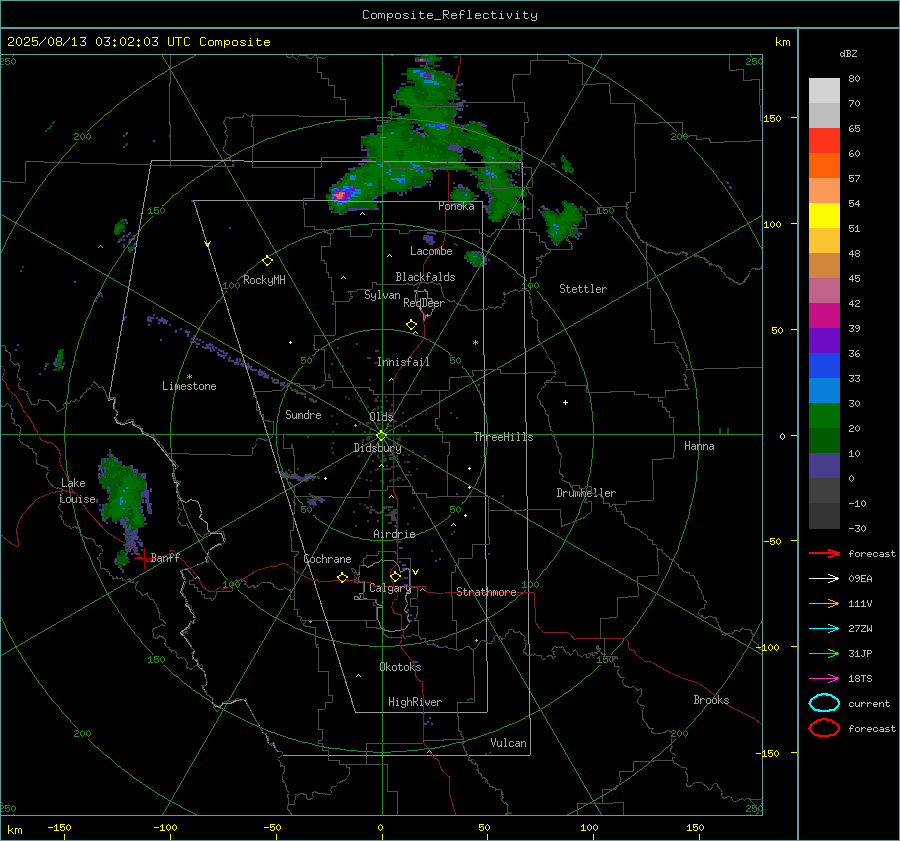Click the orange 111V arrow icon
Image resolution: width=900 pixels, height=841 pixels.
824,603
